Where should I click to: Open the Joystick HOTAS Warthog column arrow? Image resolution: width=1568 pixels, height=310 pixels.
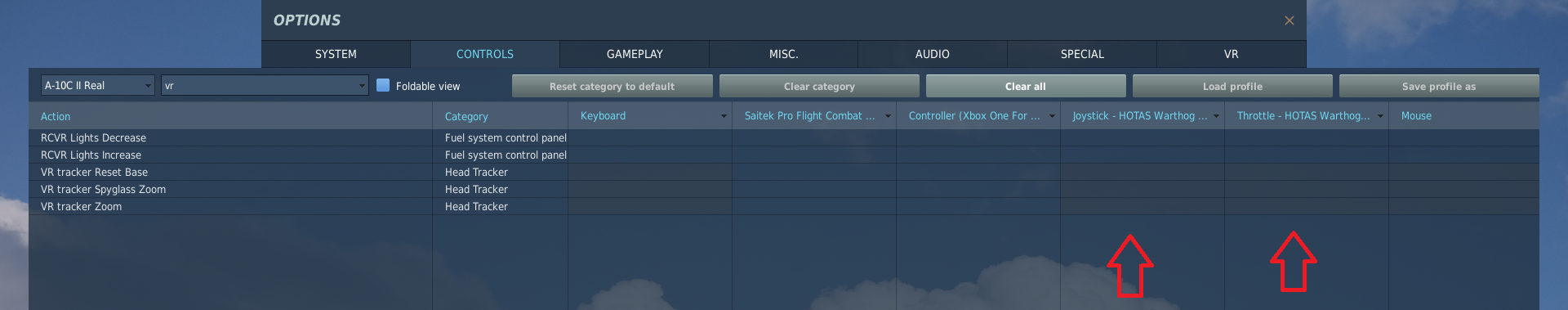(1216, 116)
